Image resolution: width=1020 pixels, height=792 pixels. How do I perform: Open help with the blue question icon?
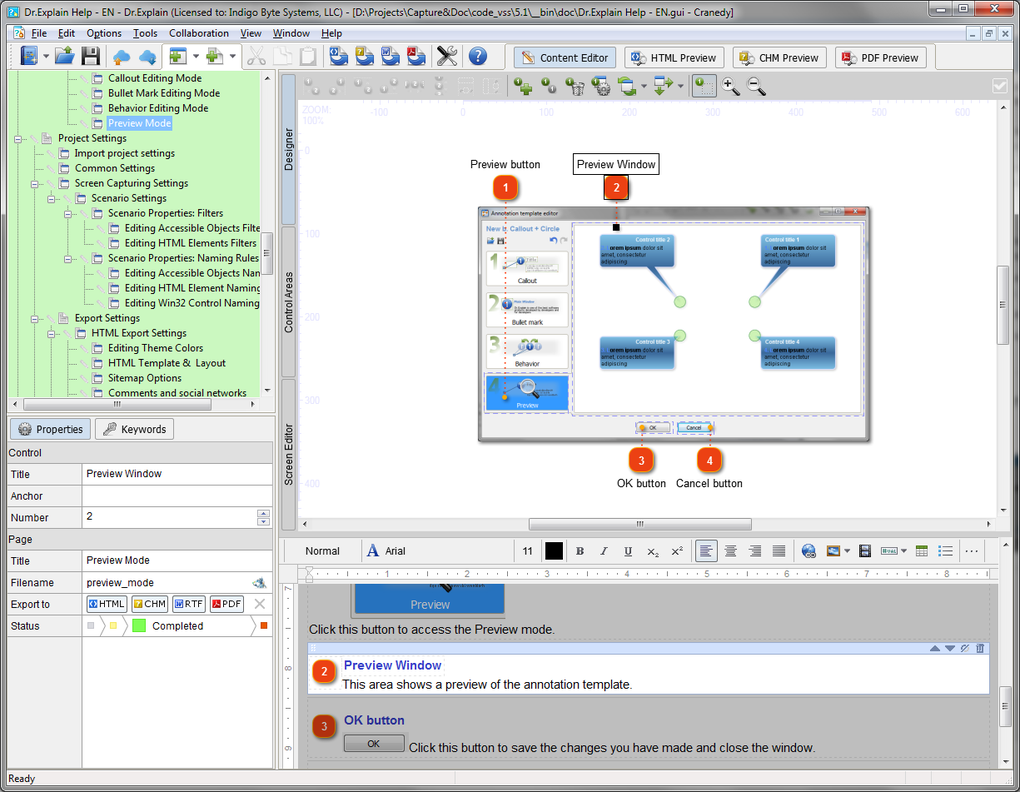[x=477, y=57]
